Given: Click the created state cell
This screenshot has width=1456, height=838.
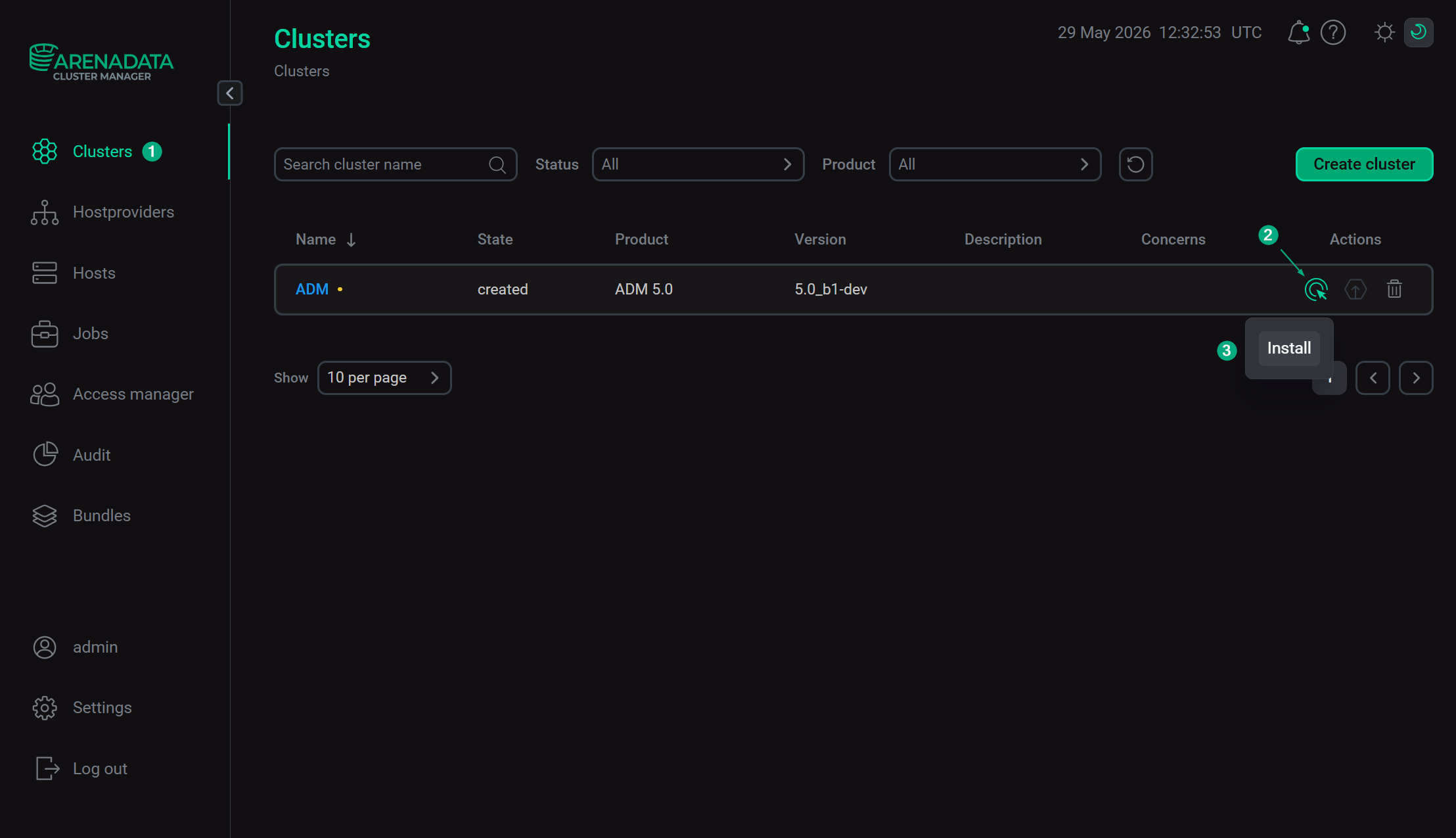Looking at the screenshot, I should (503, 289).
